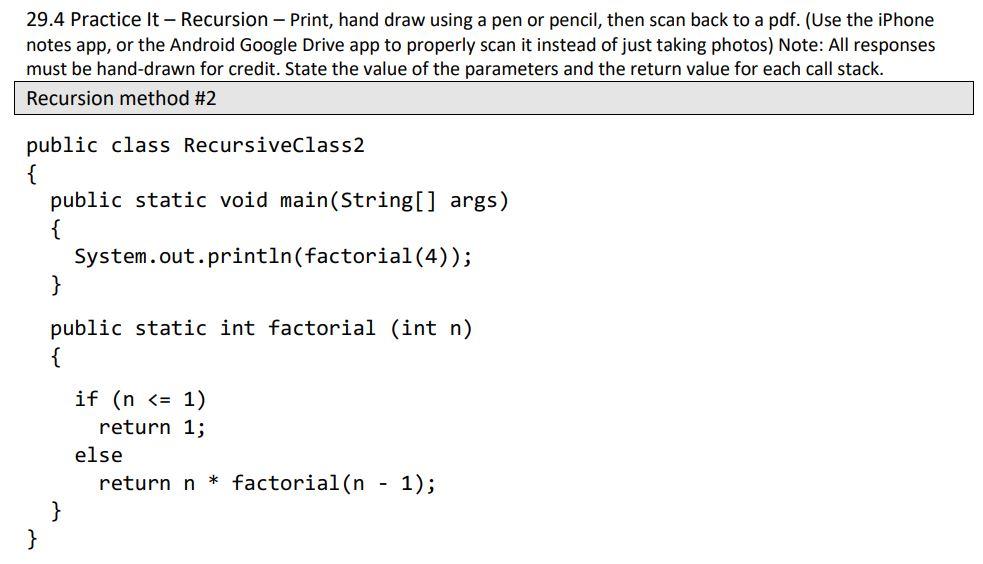Click 'factorial(4)' in the println call
The image size is (983, 564).
point(377,257)
